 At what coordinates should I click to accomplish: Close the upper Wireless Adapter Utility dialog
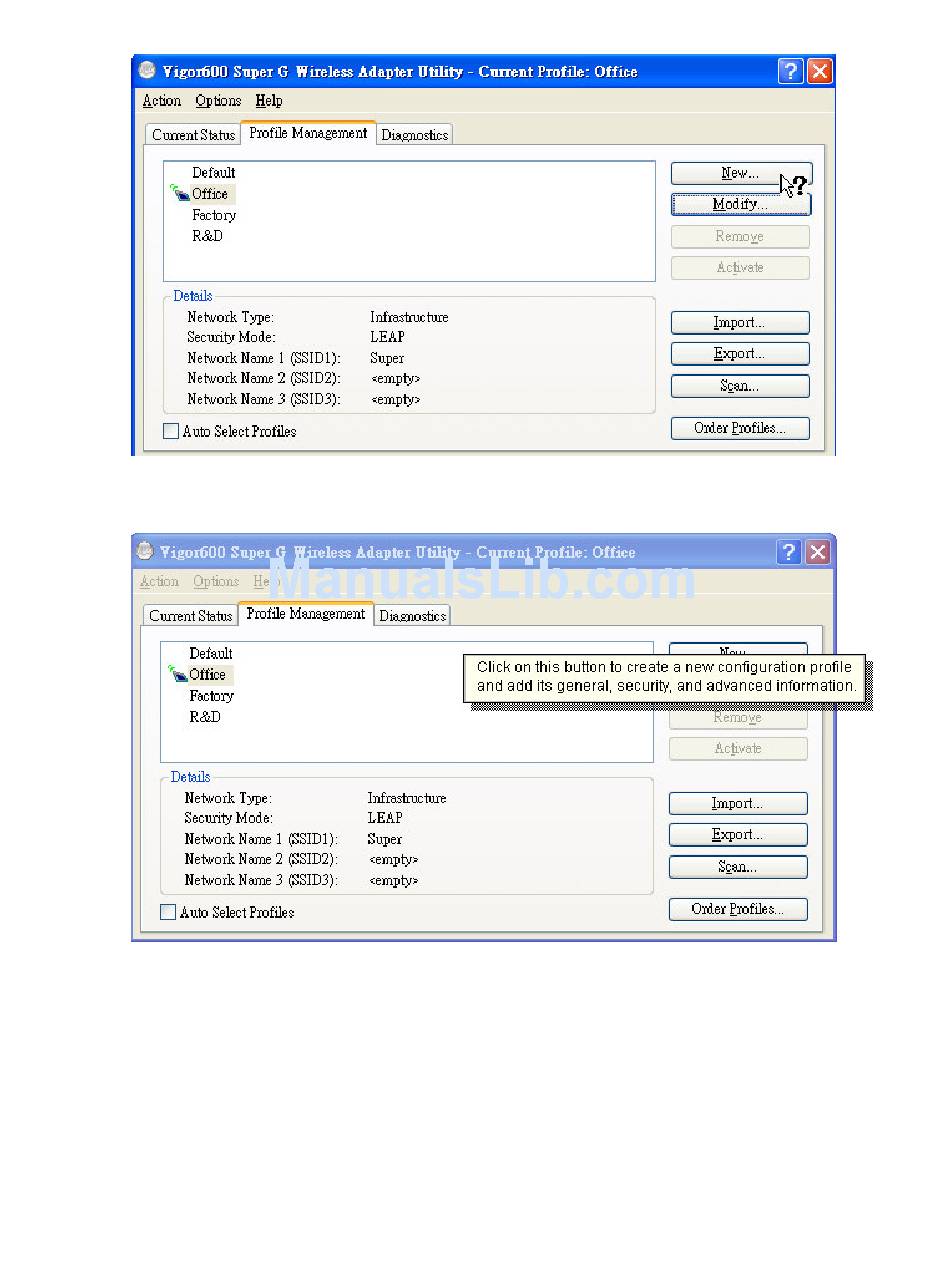coord(819,71)
